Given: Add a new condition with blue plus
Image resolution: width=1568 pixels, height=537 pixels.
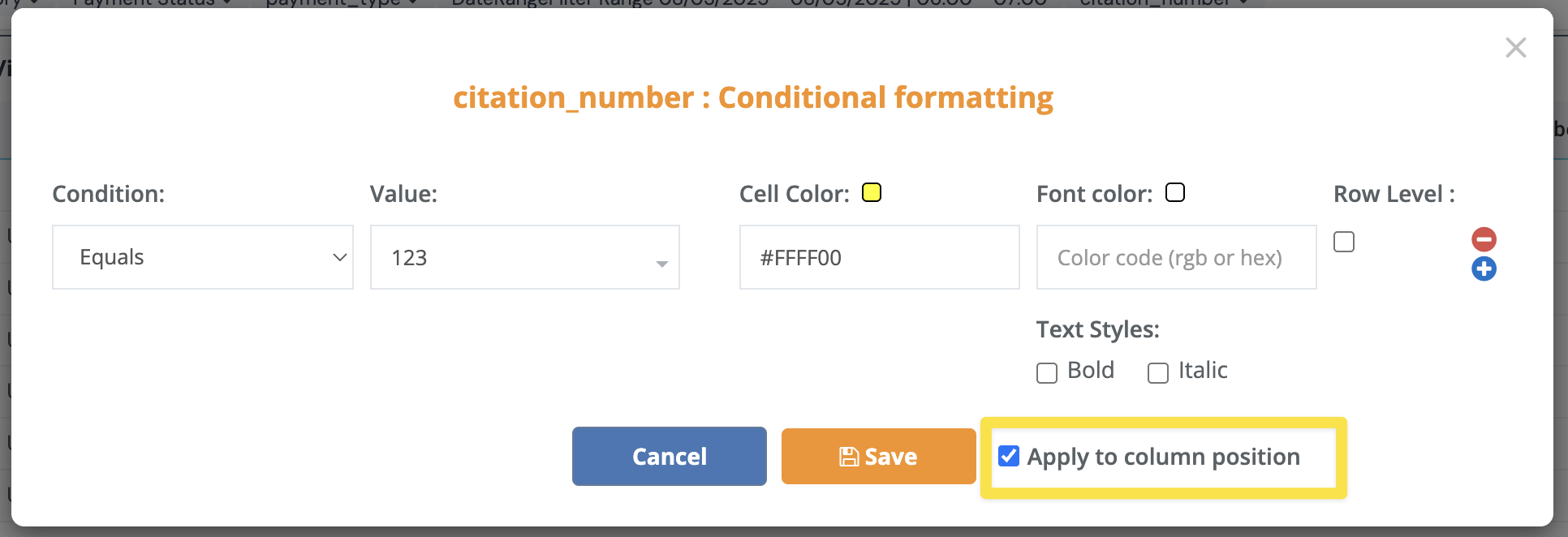Looking at the screenshot, I should 1484,268.
